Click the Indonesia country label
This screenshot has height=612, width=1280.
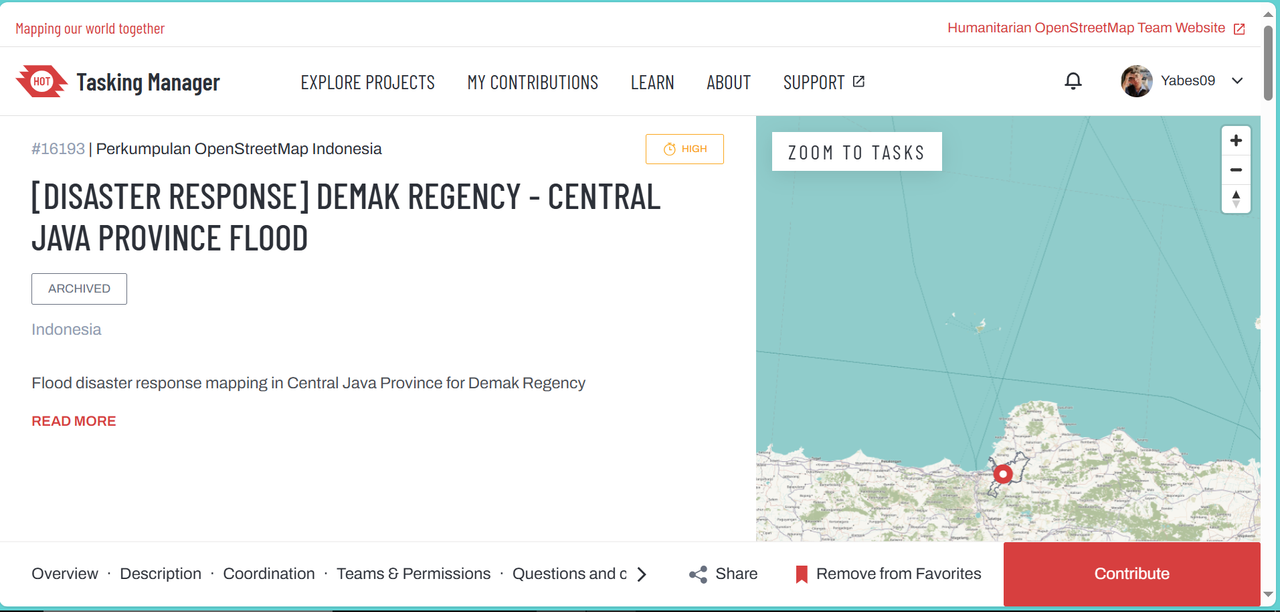(66, 329)
